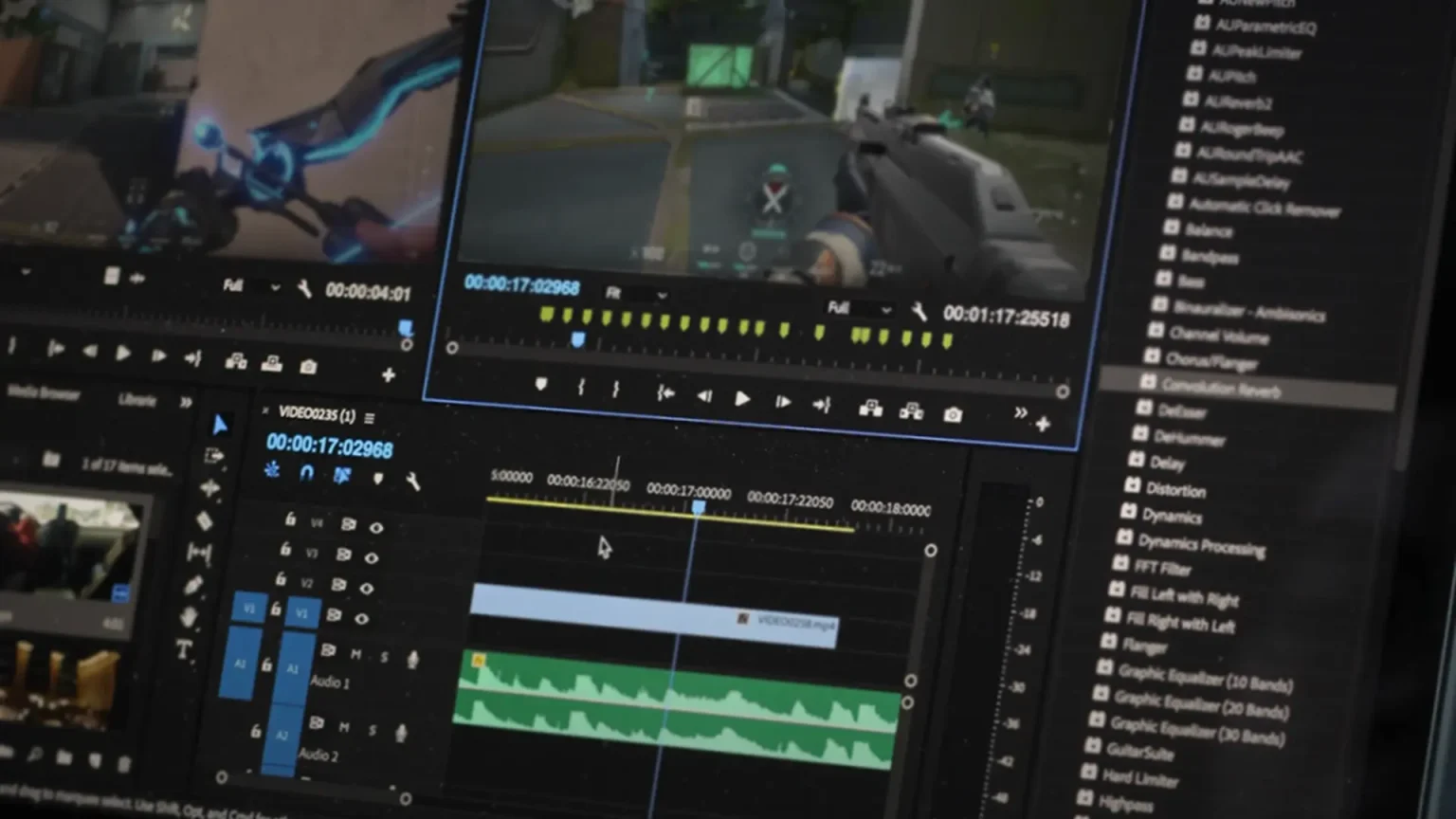The image size is (1456, 819).
Task: Open Program Monitor Fit zoom dropdown
Action: point(637,294)
